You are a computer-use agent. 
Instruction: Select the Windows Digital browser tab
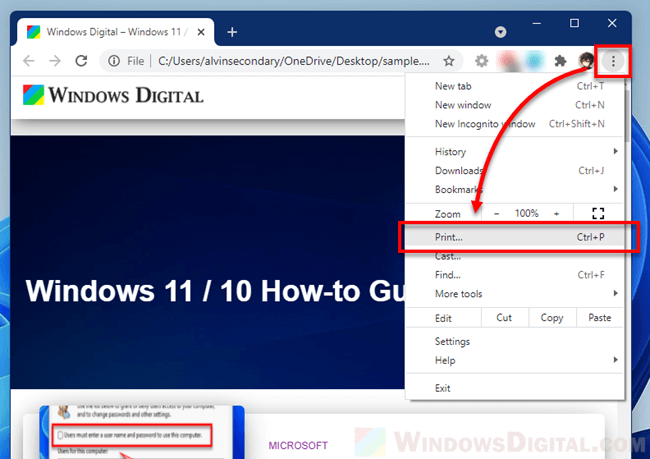115,32
